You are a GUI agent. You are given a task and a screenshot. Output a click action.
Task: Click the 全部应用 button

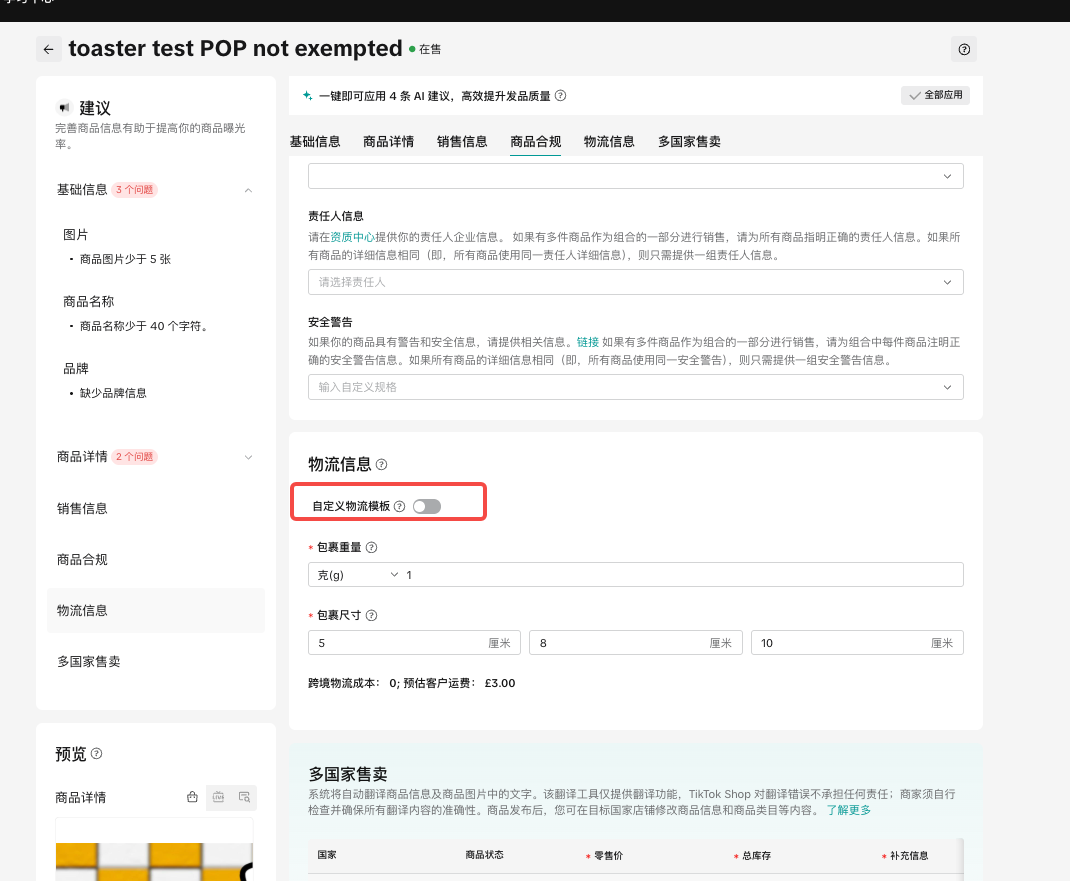click(935, 95)
